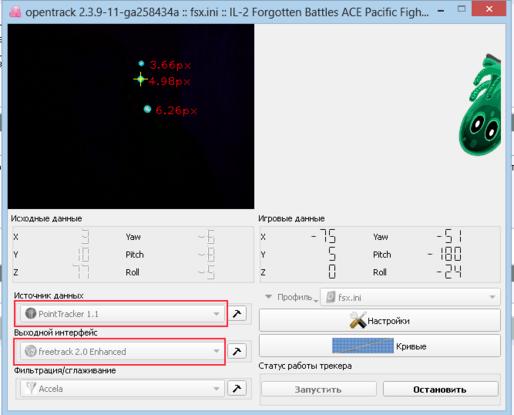
Task: Click the yellow crosshair tracked point
Action: [x=140, y=79]
